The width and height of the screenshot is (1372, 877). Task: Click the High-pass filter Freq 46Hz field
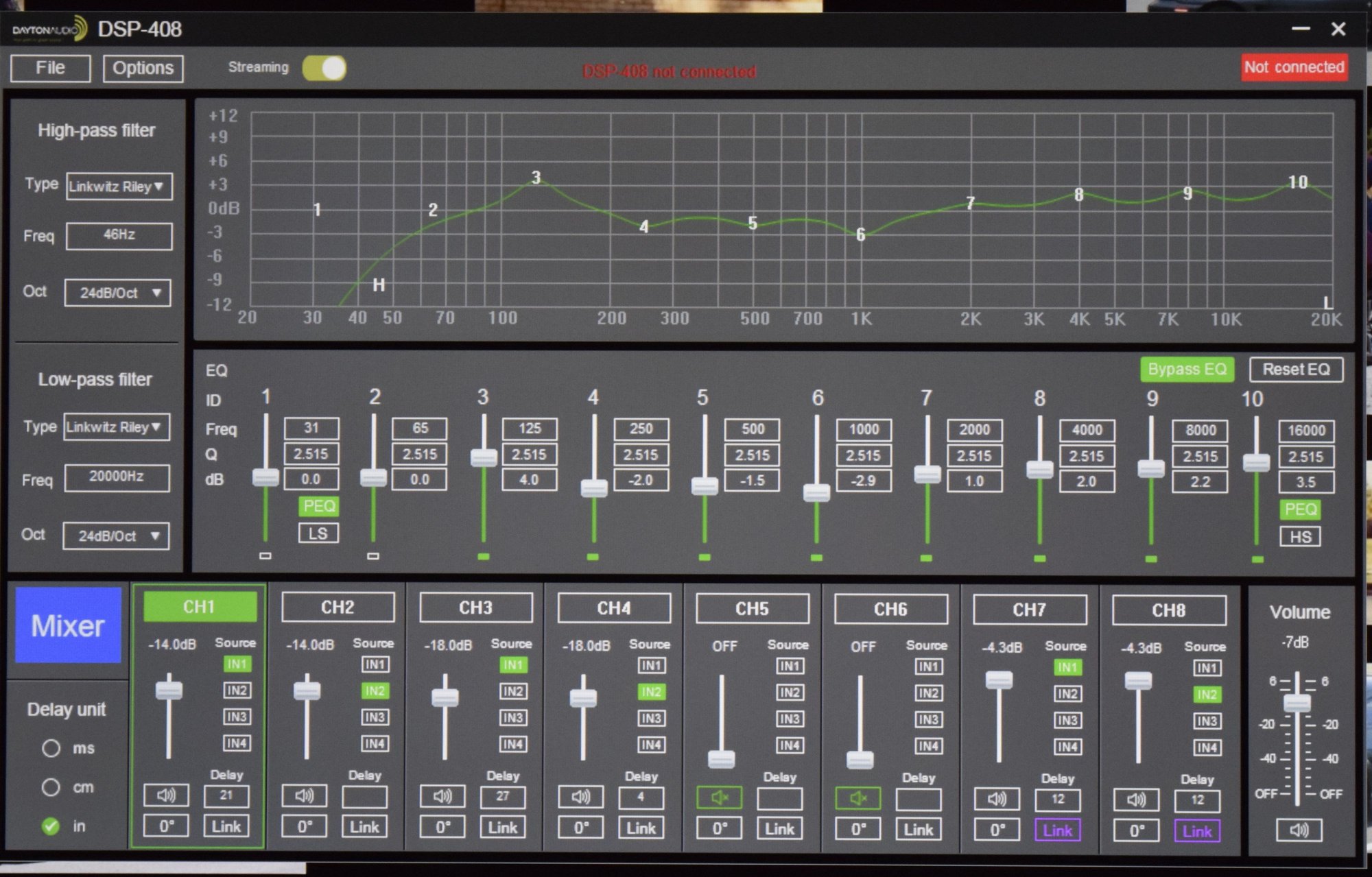pyautogui.click(x=119, y=235)
